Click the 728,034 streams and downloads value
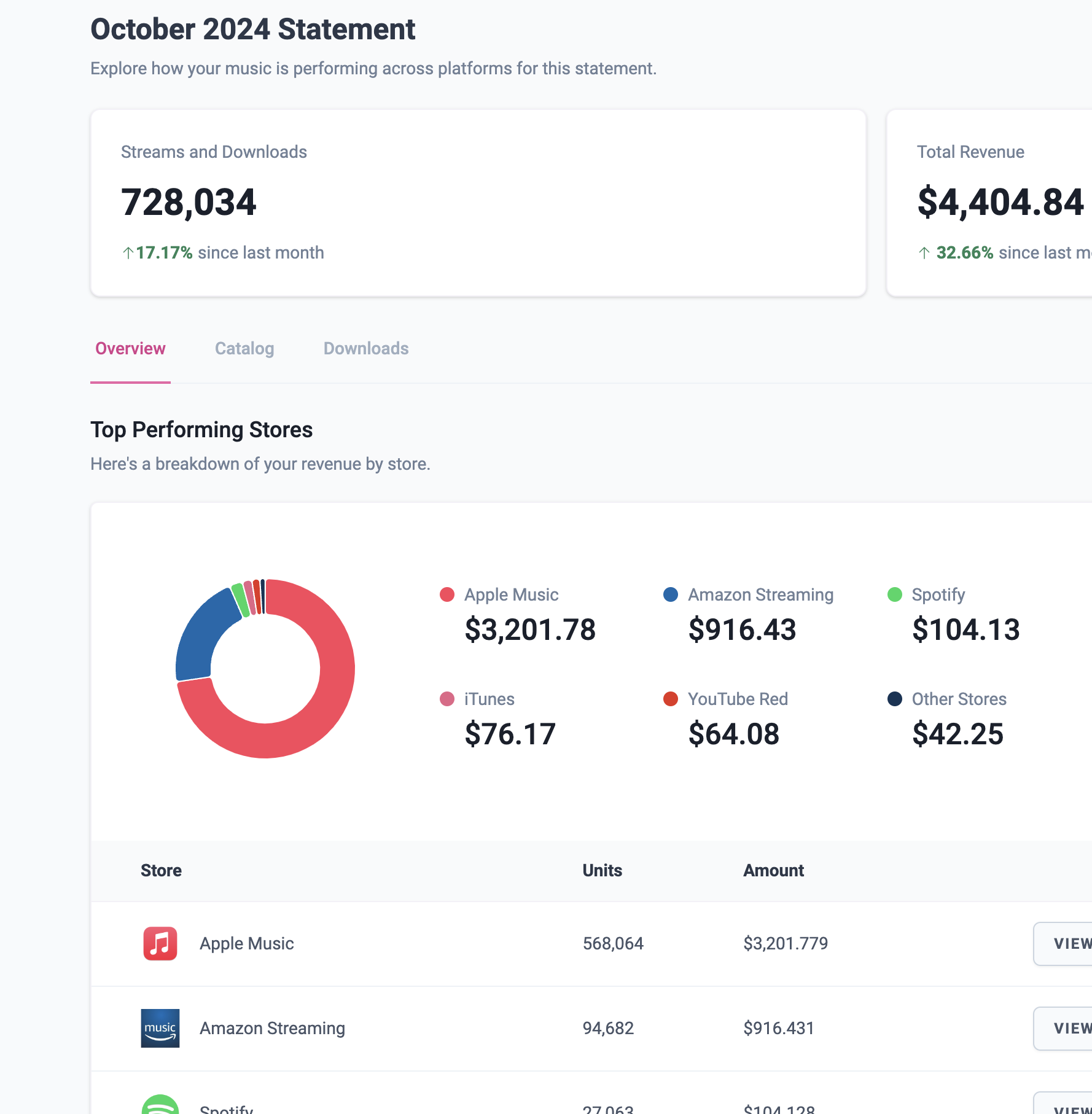 [x=189, y=202]
